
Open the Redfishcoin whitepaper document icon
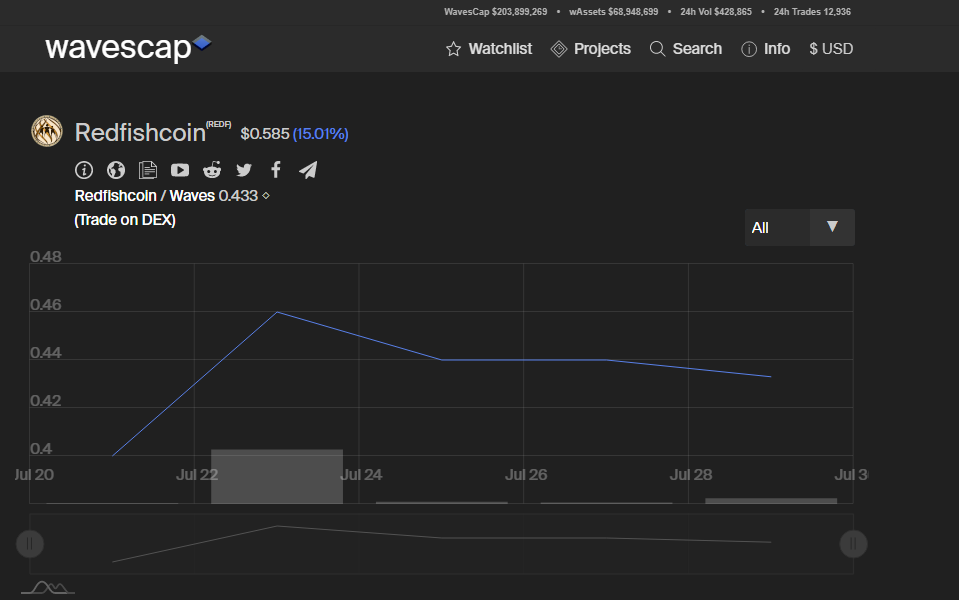(x=147, y=170)
